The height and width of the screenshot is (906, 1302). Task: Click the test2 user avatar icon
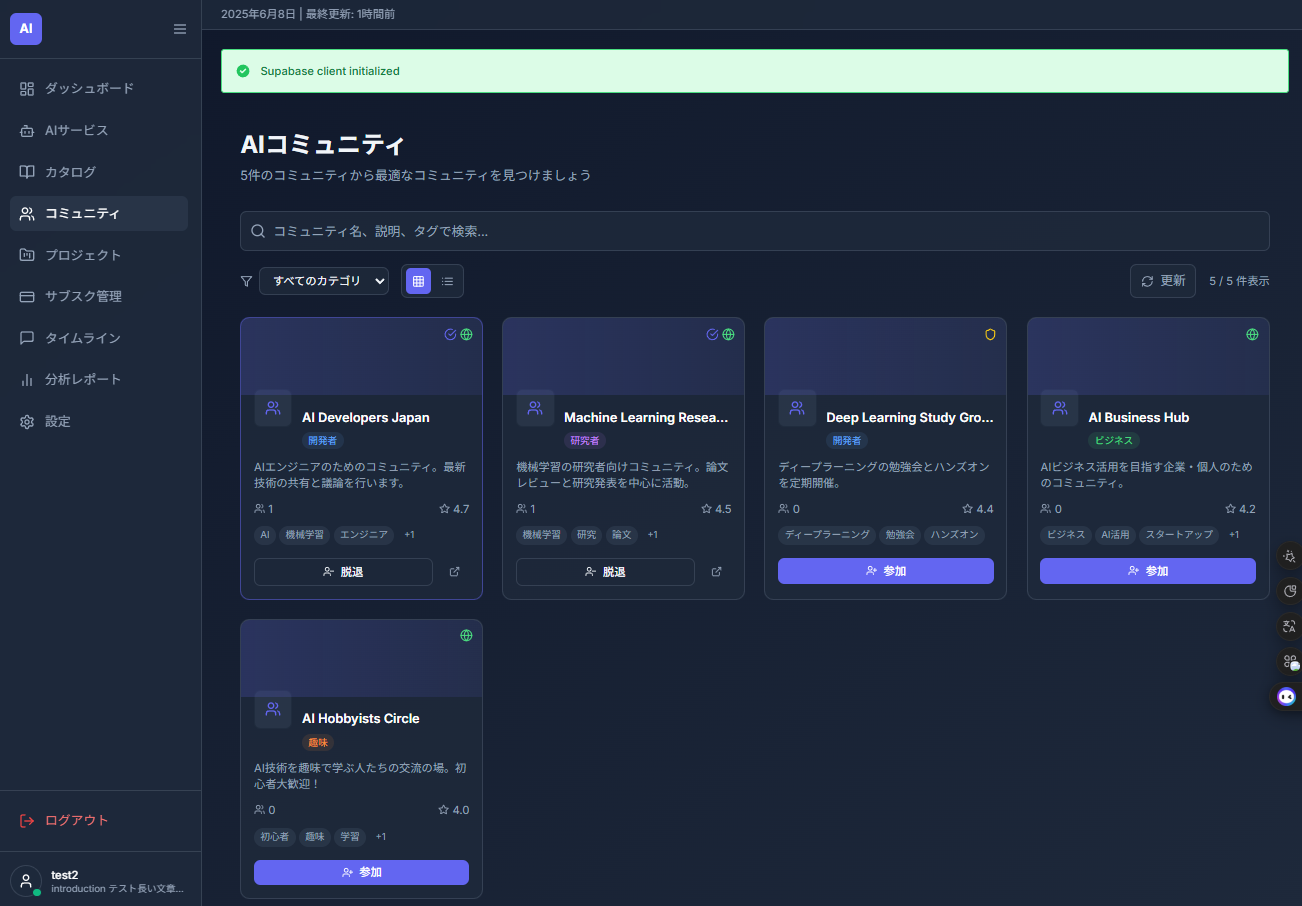pos(26,881)
